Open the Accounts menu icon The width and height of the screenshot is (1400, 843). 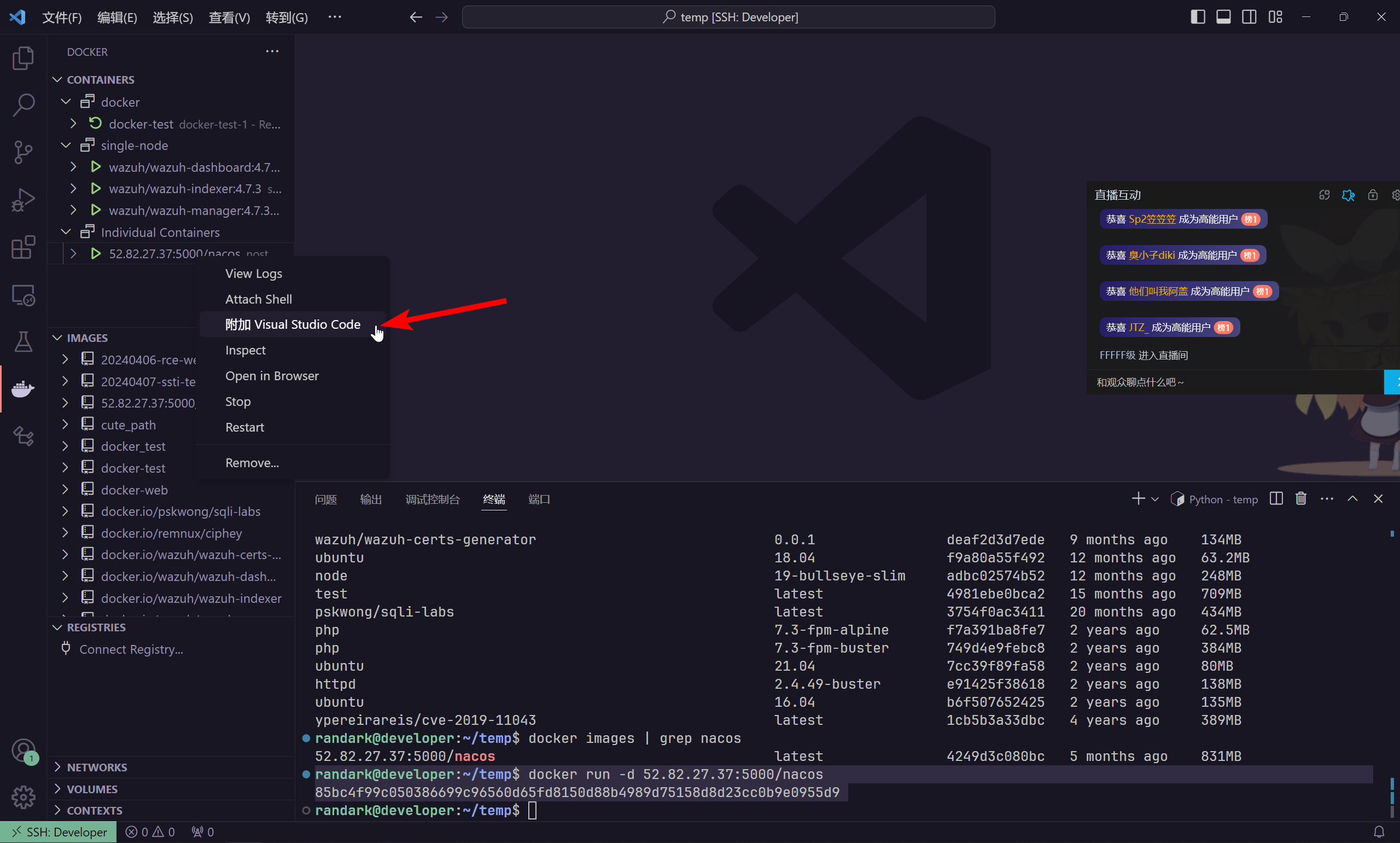[23, 751]
